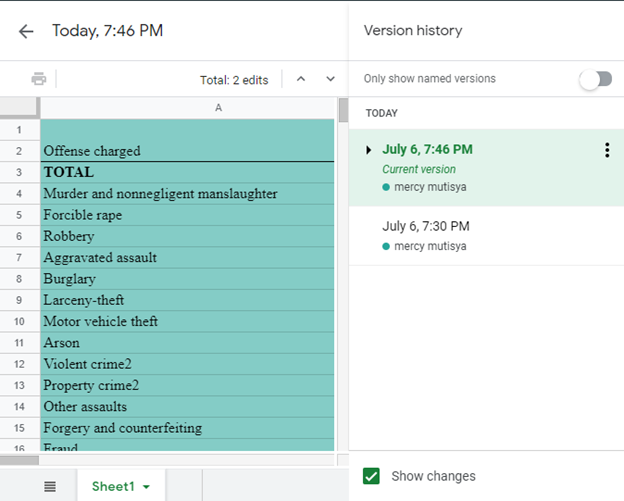Click 'Forgery and counterfeiting' cell
Viewport: 624px width, 501px height.
[x=187, y=428]
